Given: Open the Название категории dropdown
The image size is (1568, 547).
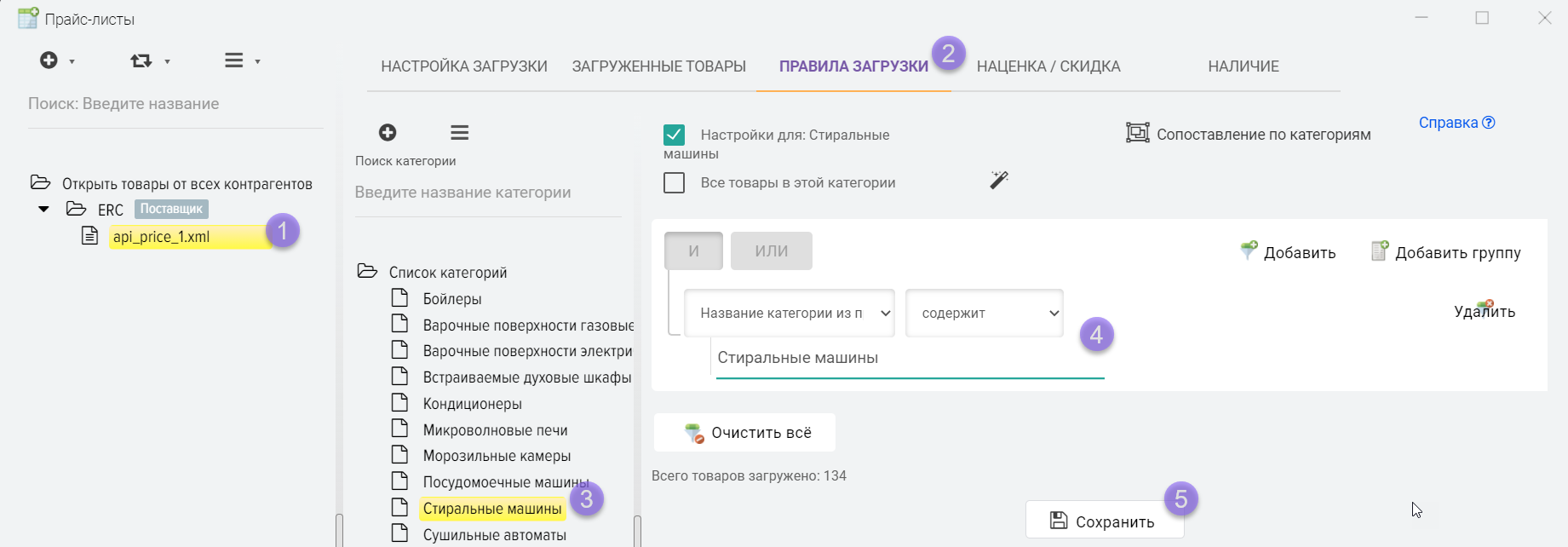Looking at the screenshot, I should pyautogui.click(x=790, y=314).
